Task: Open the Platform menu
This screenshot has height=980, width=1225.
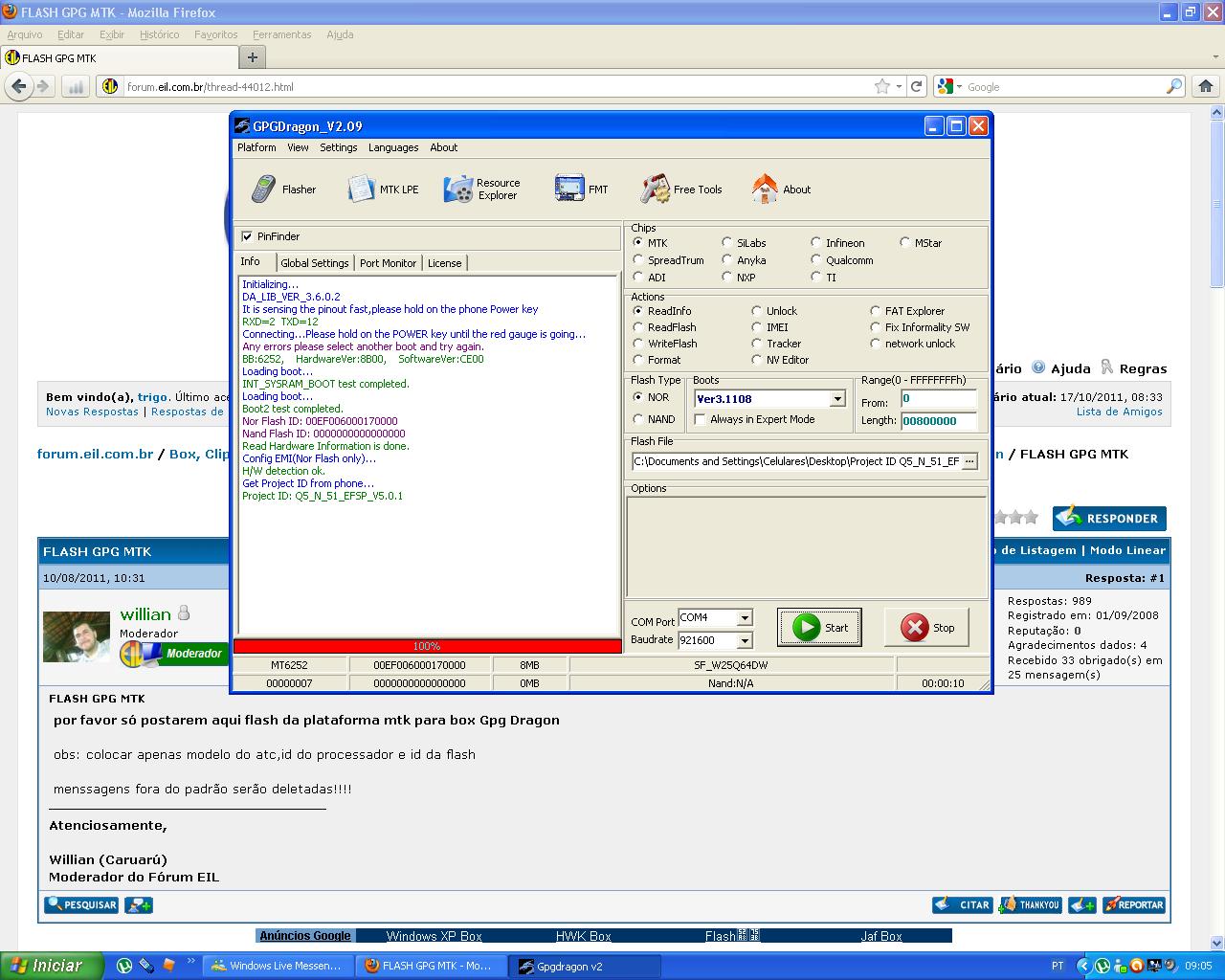Action: tap(256, 147)
